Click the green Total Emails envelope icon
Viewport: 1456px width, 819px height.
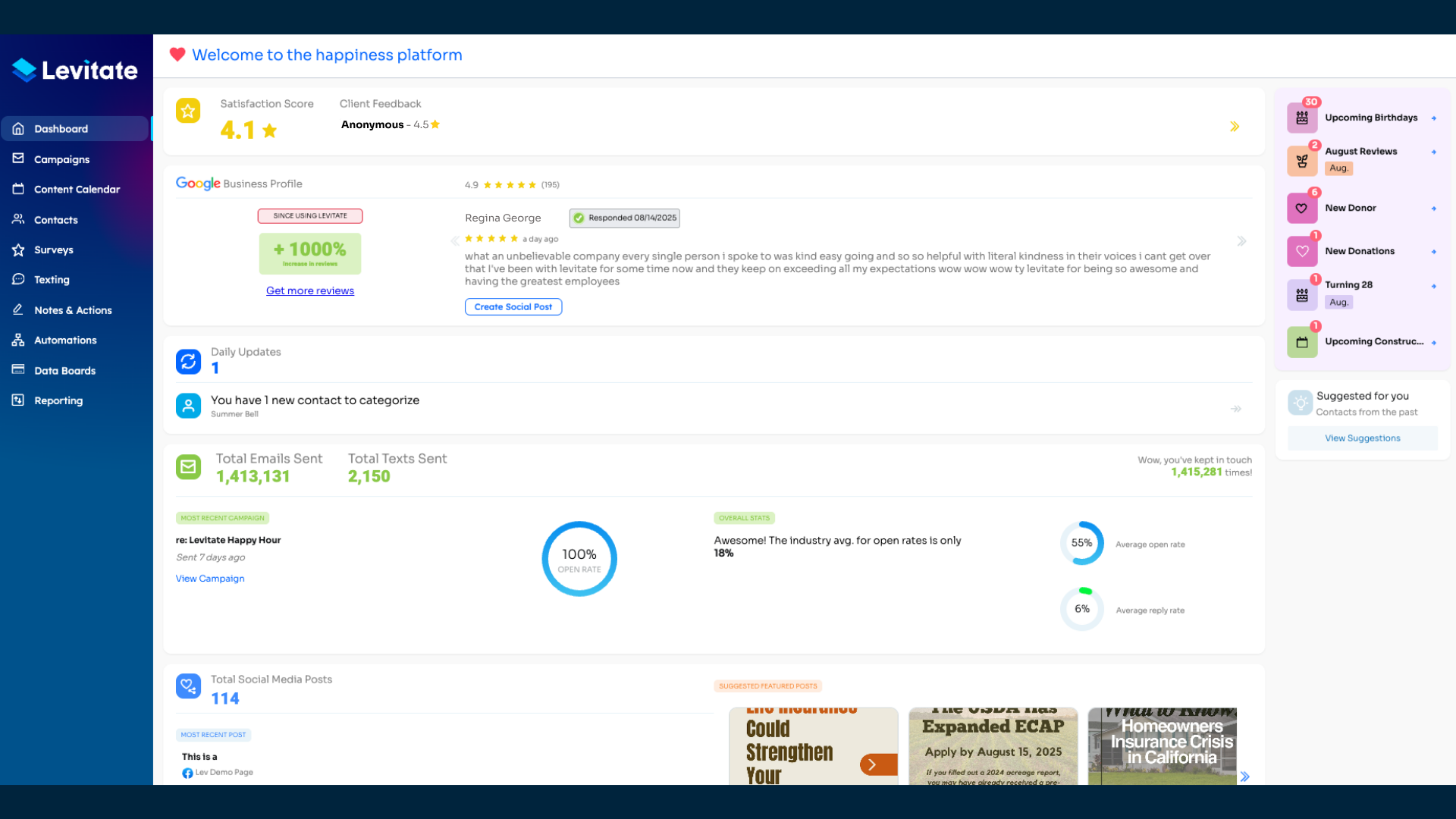click(188, 467)
